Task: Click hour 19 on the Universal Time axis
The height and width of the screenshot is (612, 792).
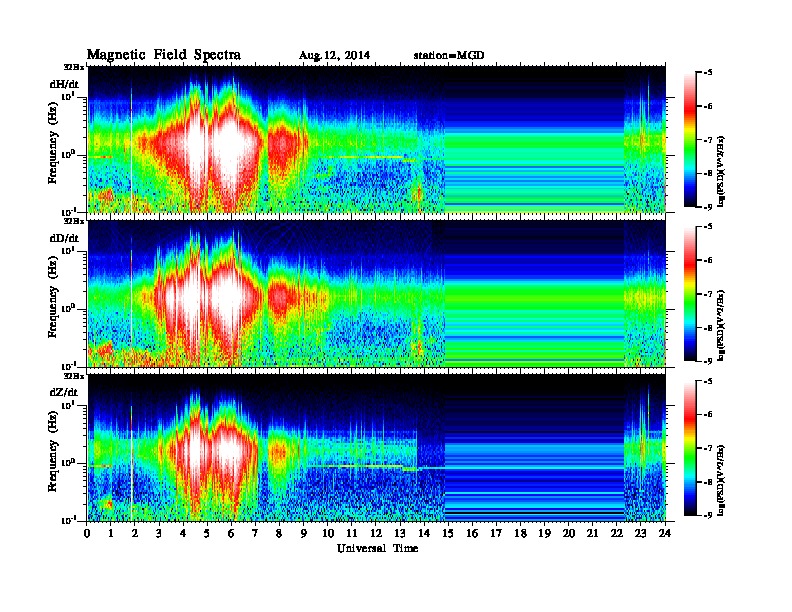Action: coord(544,533)
